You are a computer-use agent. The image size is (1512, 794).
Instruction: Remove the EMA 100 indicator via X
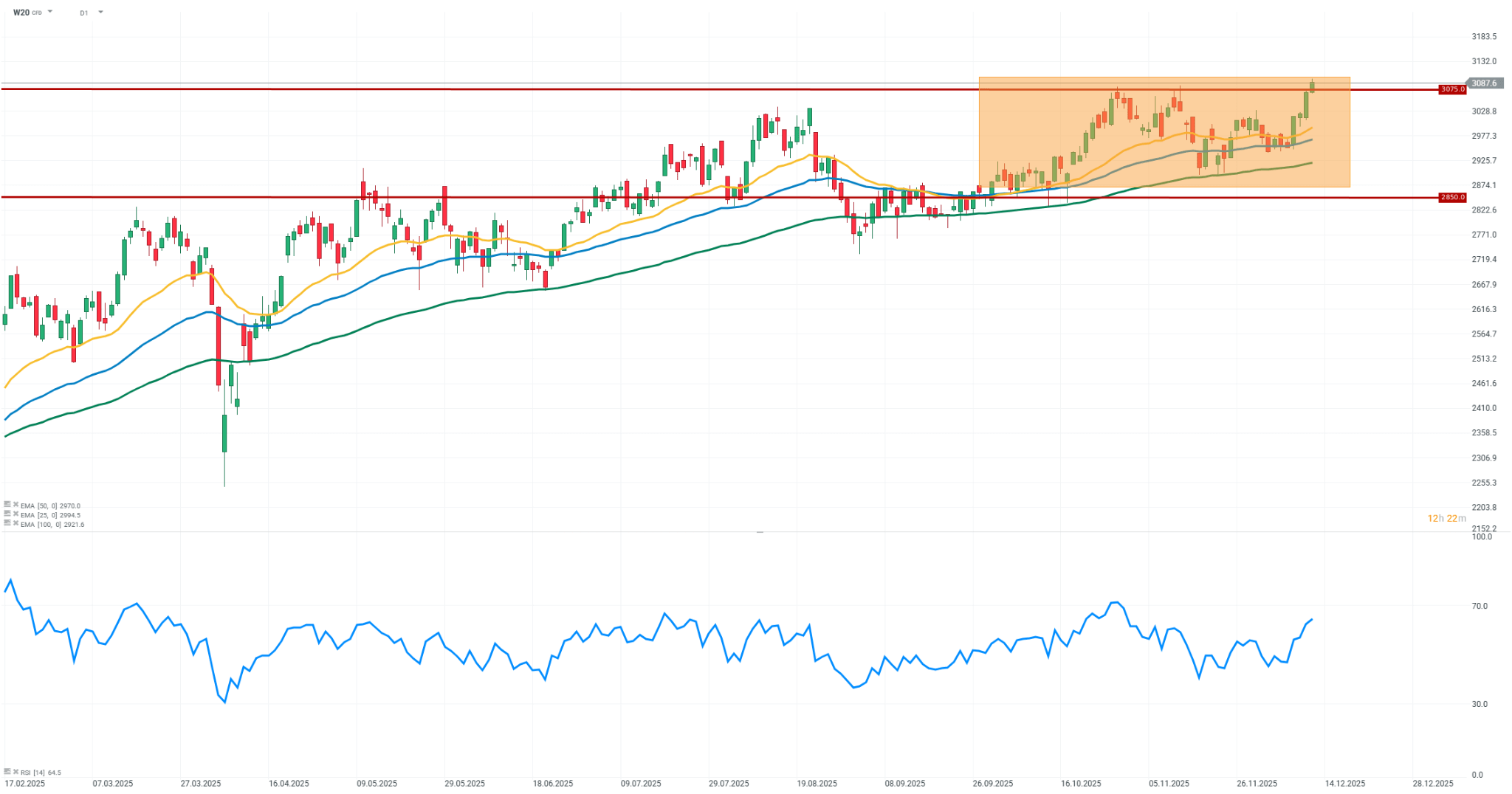click(x=16, y=523)
